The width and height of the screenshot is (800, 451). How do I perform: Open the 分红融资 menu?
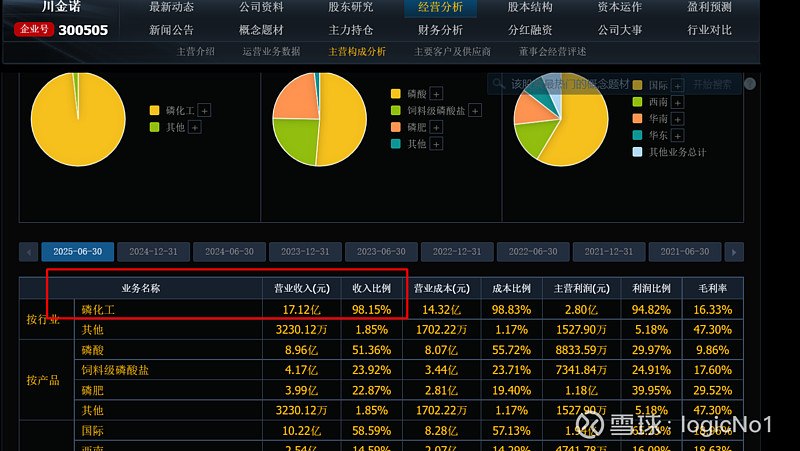pos(530,30)
